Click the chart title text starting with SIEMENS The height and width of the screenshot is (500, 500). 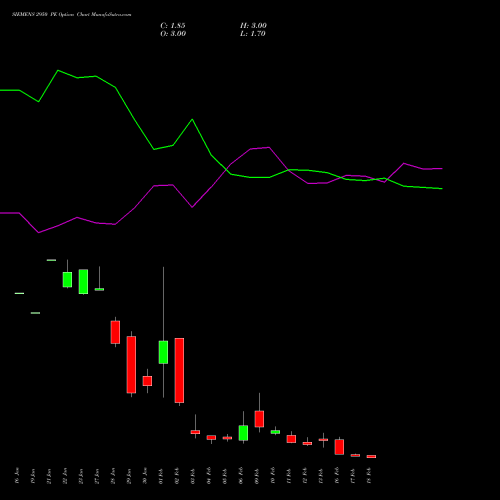[x=72, y=15]
